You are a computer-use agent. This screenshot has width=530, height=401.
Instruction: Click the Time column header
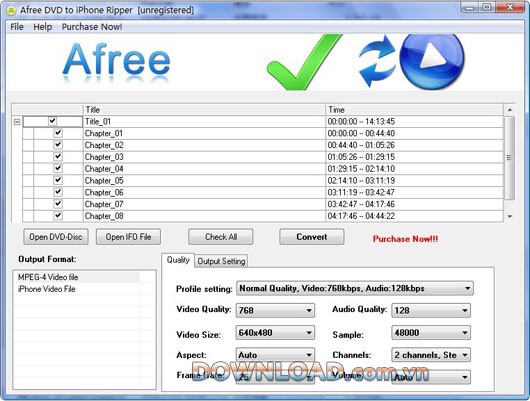pos(414,110)
